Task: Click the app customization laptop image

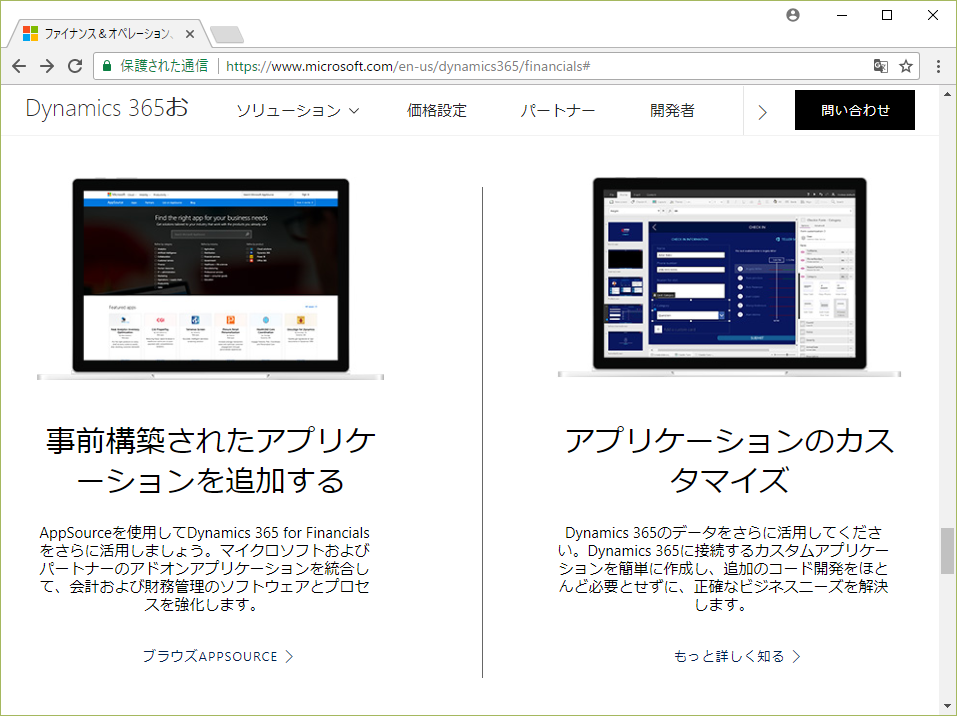Action: coord(729,278)
